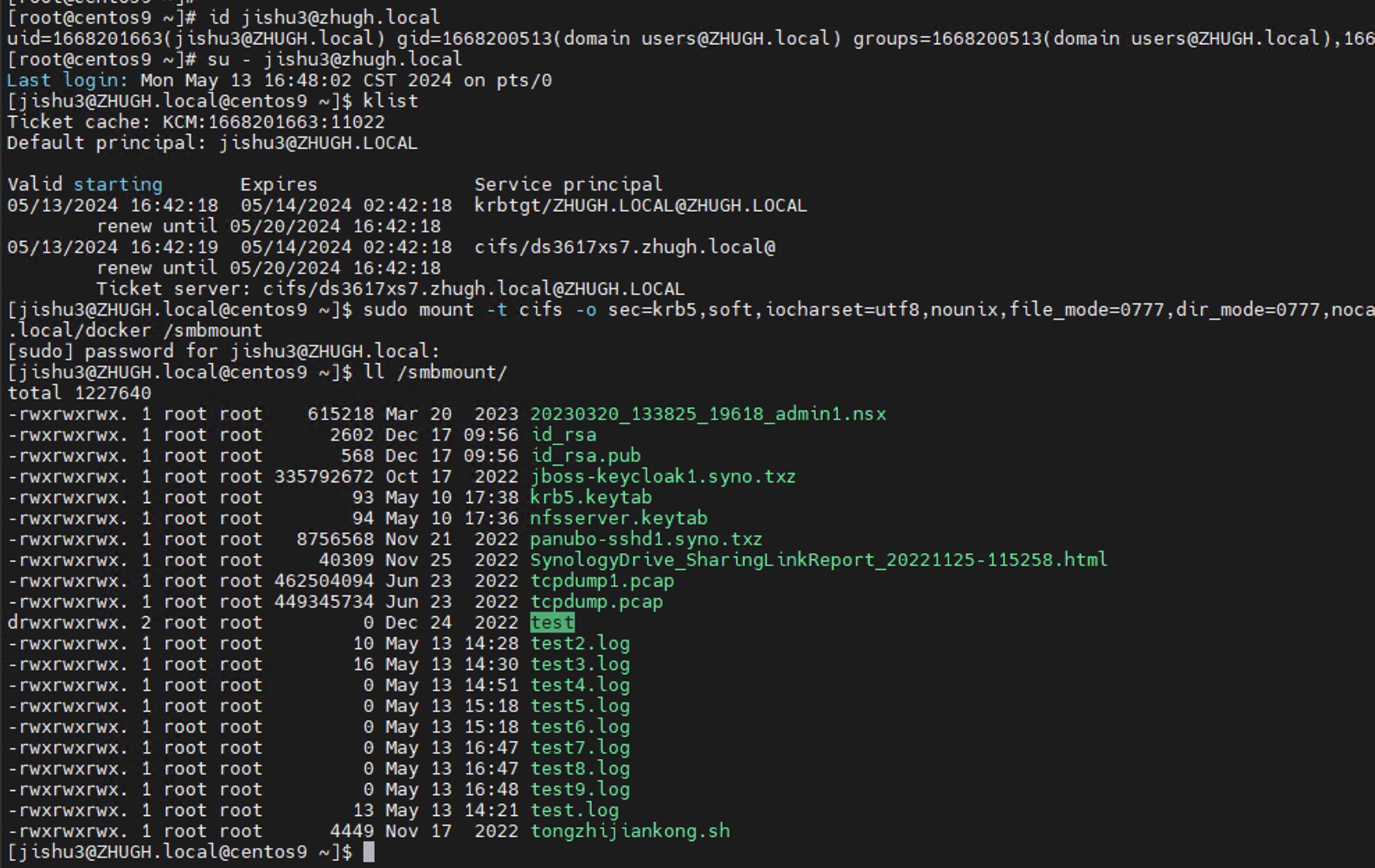Click the SynologyDrive_SharingLinkReport html file name
Viewport: 1375px width, 868px height.
[x=819, y=560]
